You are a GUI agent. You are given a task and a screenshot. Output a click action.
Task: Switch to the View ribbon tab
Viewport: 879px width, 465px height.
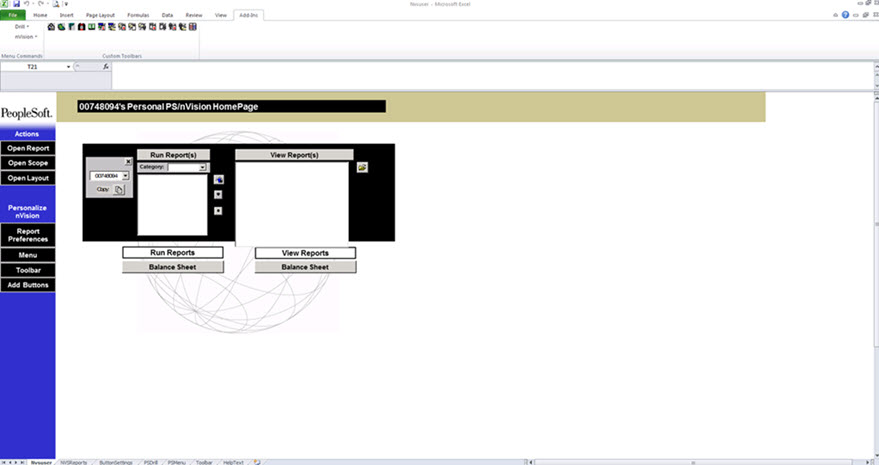coord(221,15)
